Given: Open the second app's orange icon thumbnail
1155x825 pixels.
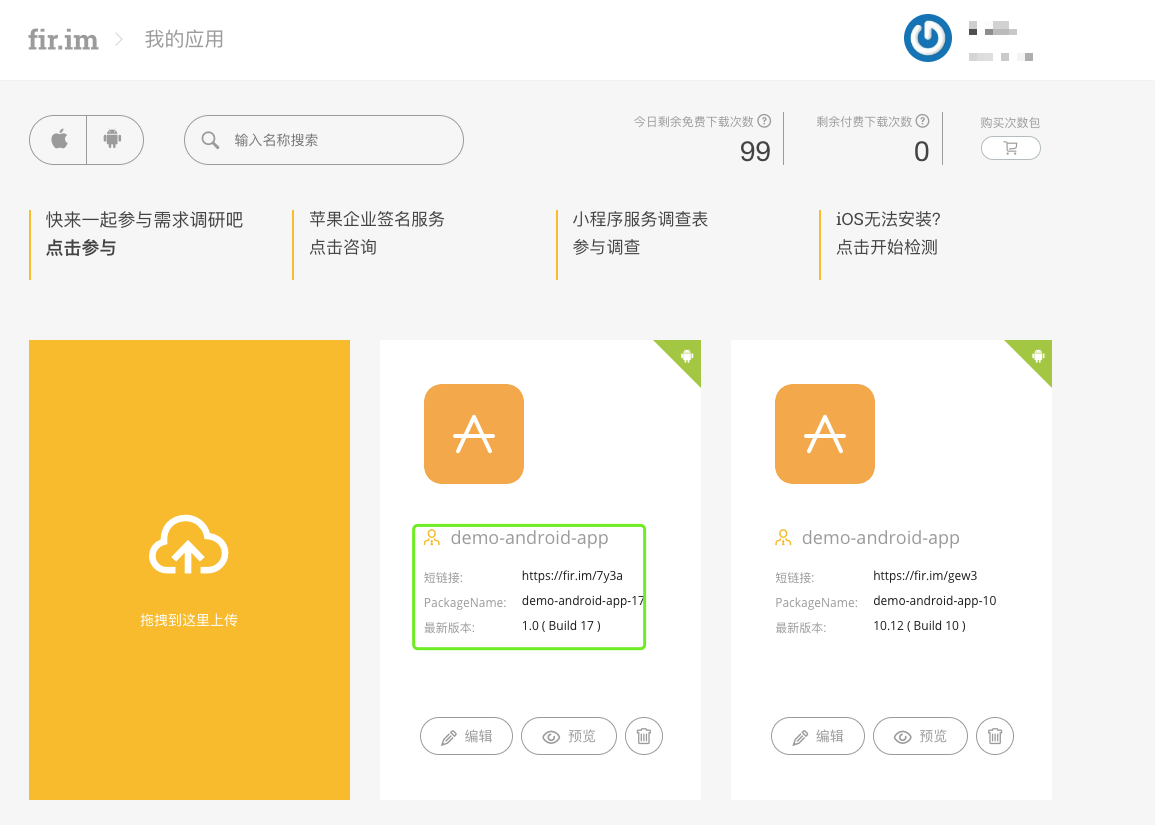Looking at the screenshot, I should (x=825, y=434).
